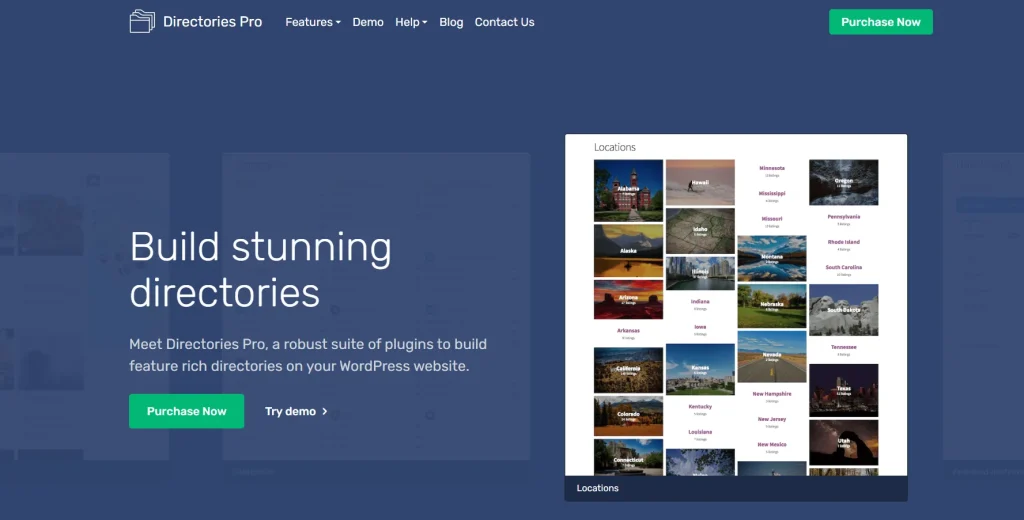
Task: Click the Tennessee text link
Action: (844, 347)
